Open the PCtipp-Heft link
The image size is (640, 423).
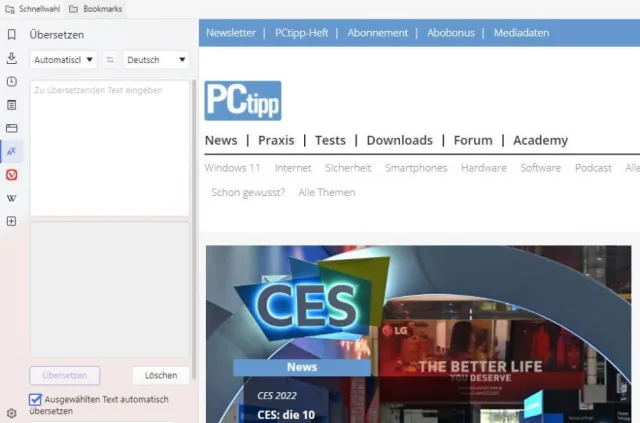(301, 33)
